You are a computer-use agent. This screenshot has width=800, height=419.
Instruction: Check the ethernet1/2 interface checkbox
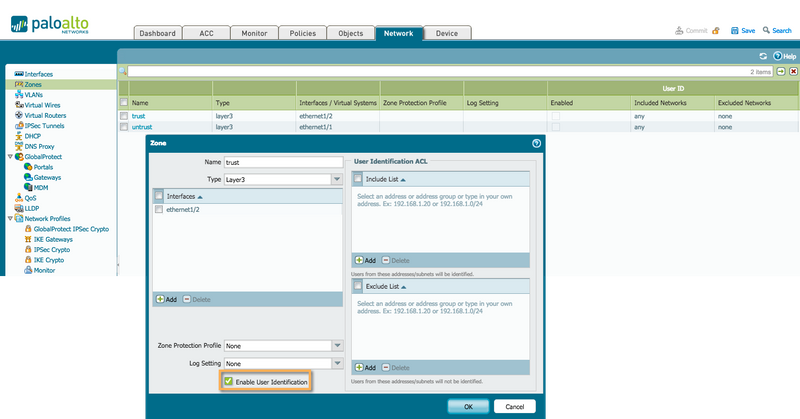tap(159, 209)
